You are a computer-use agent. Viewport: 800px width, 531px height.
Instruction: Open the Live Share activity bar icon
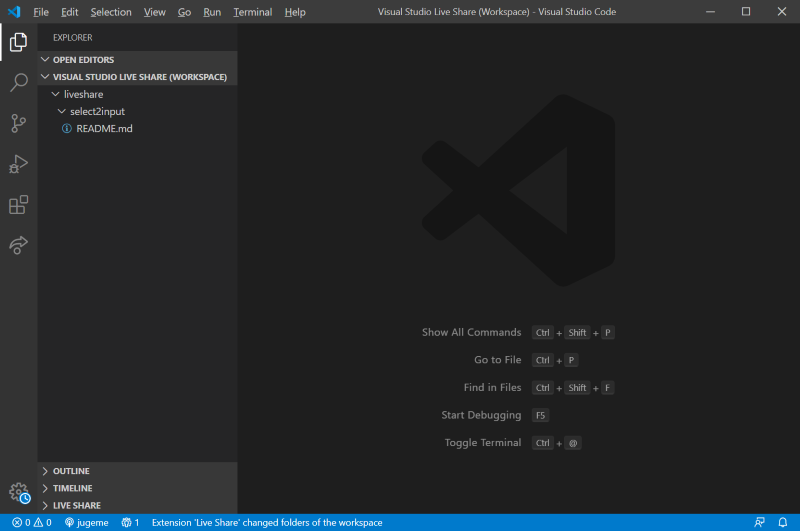coord(18,245)
